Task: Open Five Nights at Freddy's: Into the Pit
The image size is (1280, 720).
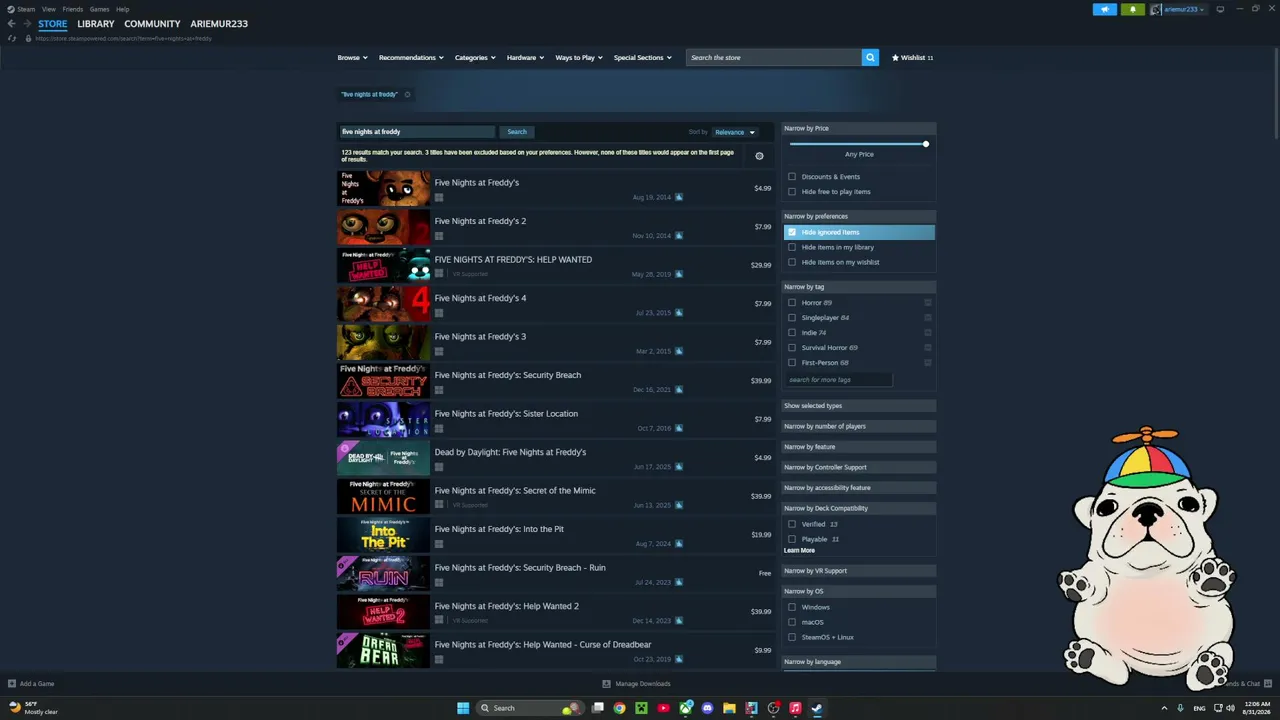Action: tap(555, 535)
